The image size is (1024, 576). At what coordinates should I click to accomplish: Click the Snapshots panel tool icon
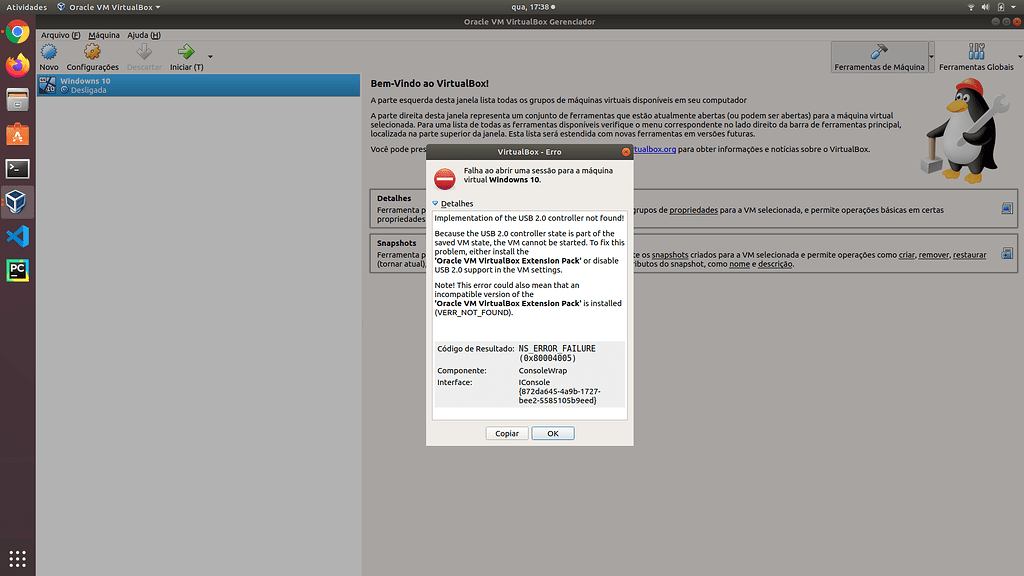click(1007, 253)
